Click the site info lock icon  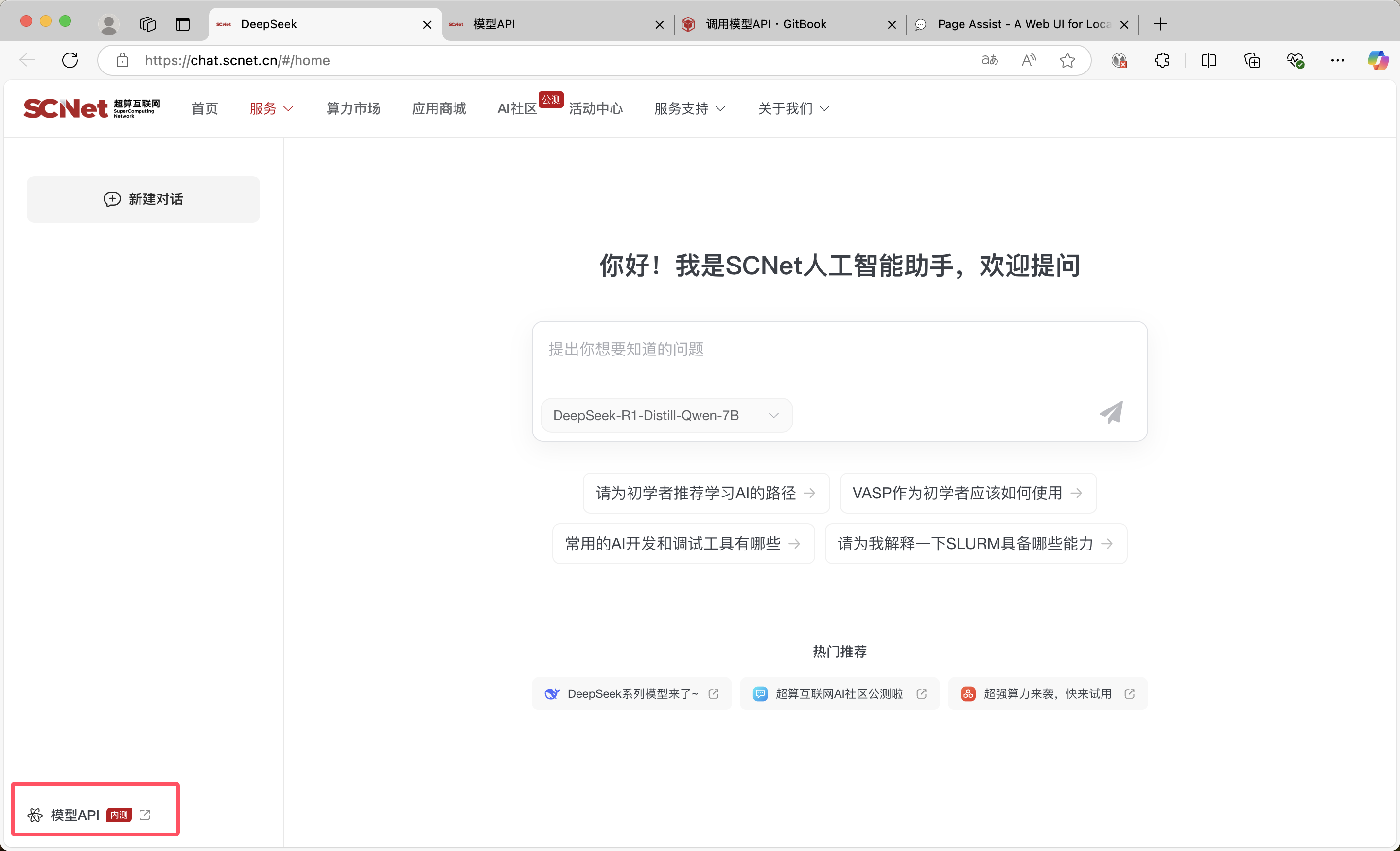coord(122,60)
